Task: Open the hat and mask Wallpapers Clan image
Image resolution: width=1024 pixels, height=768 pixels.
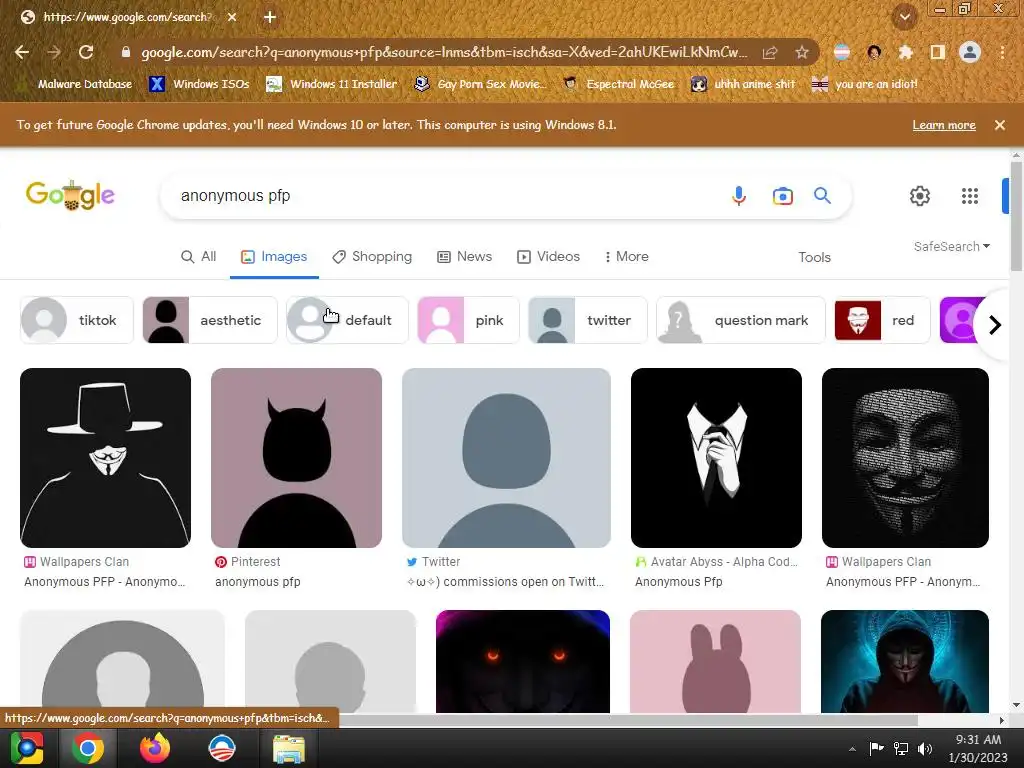Action: (x=105, y=458)
